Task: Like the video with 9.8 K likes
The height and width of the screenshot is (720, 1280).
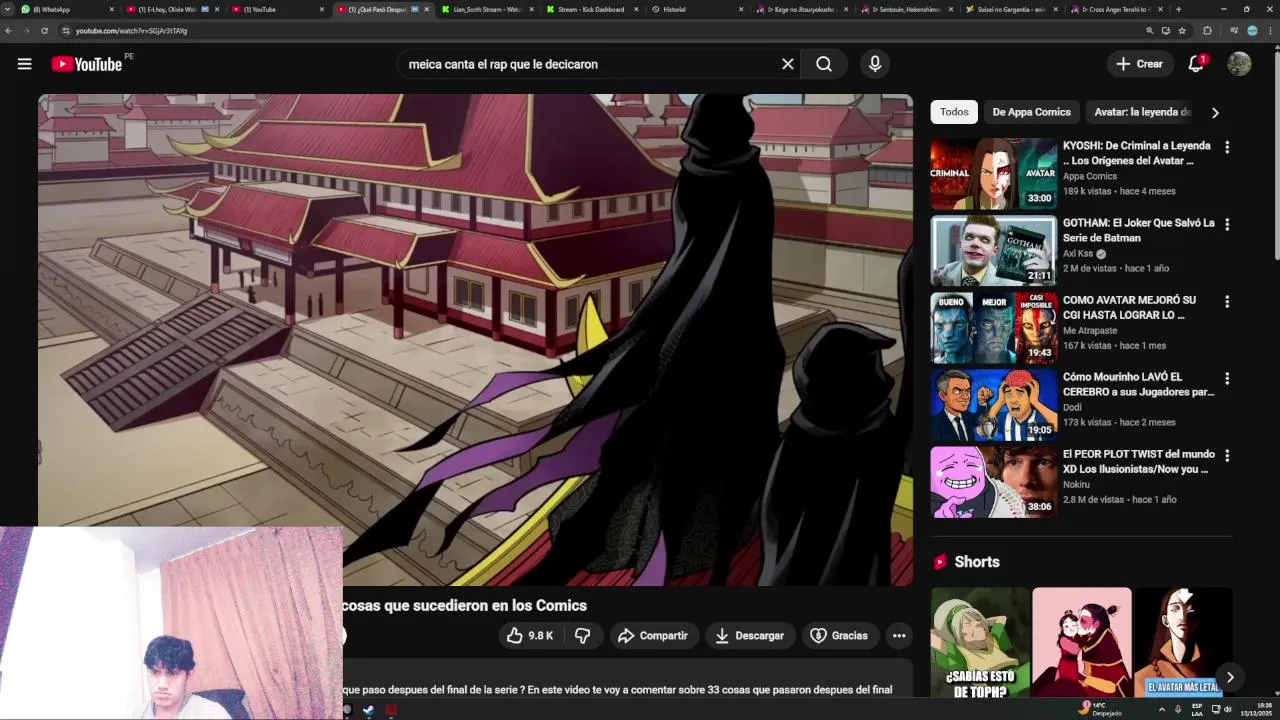Action: tap(530, 636)
